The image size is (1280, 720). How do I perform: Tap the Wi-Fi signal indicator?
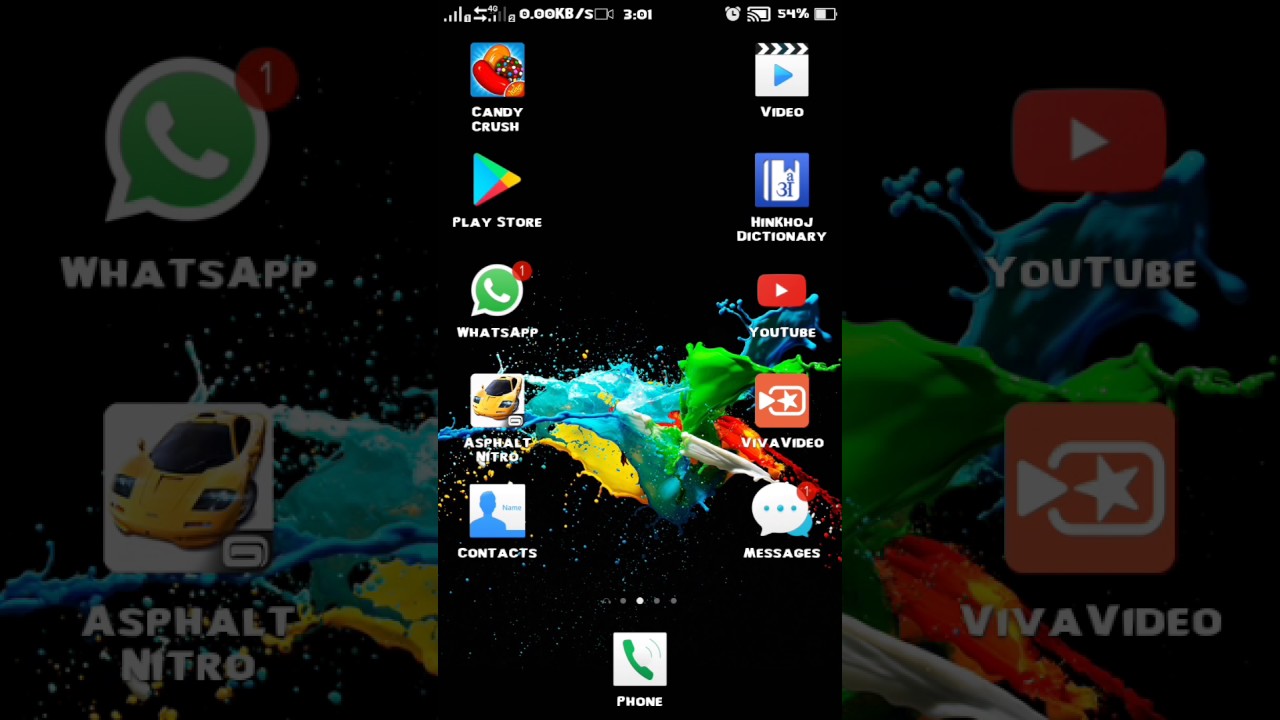(758, 13)
